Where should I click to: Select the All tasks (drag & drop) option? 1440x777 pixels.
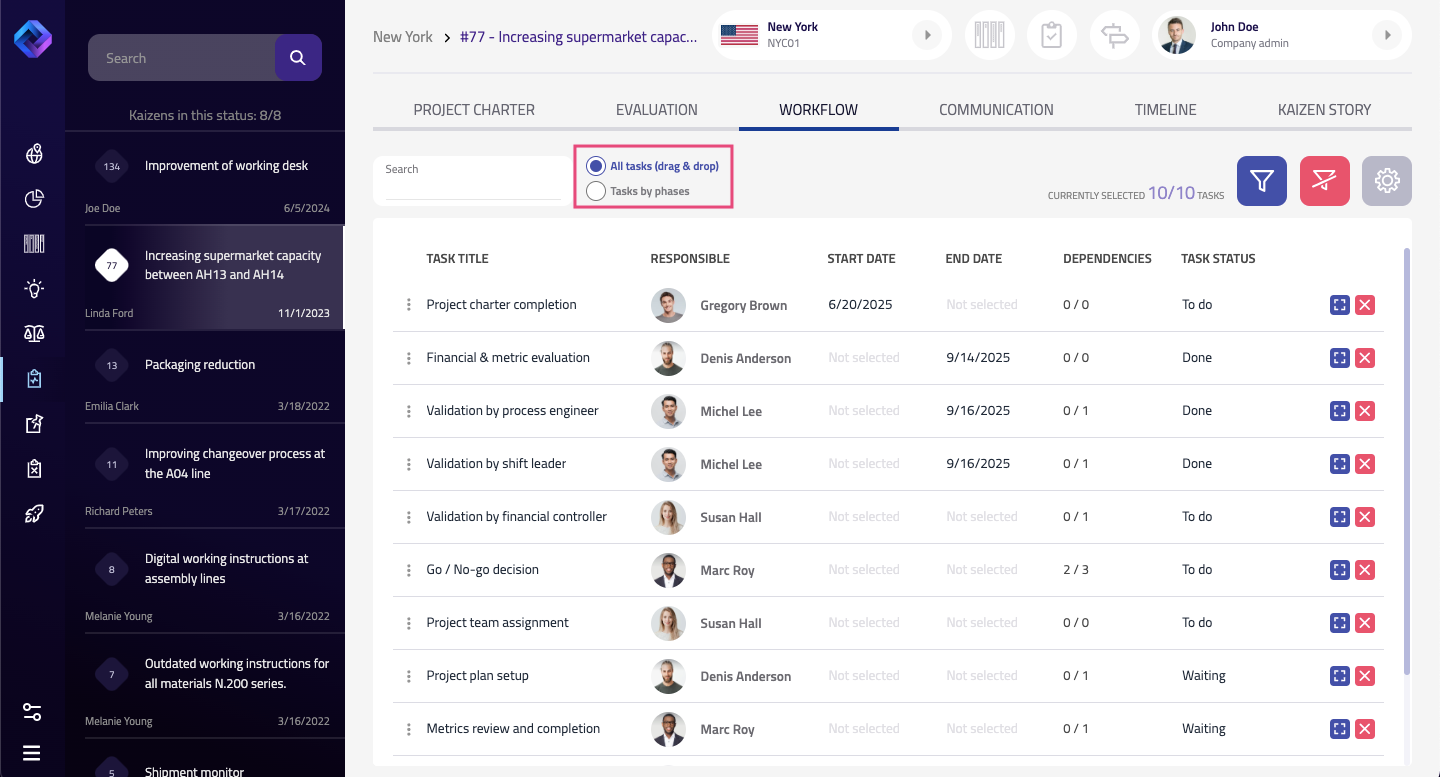[x=596, y=166]
